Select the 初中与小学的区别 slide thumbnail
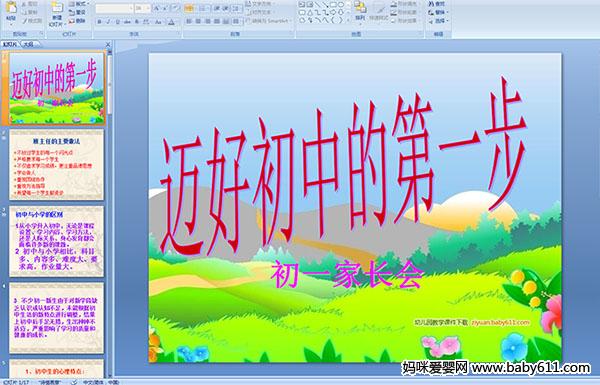Viewport: 600px width, 385px height. pos(56,241)
